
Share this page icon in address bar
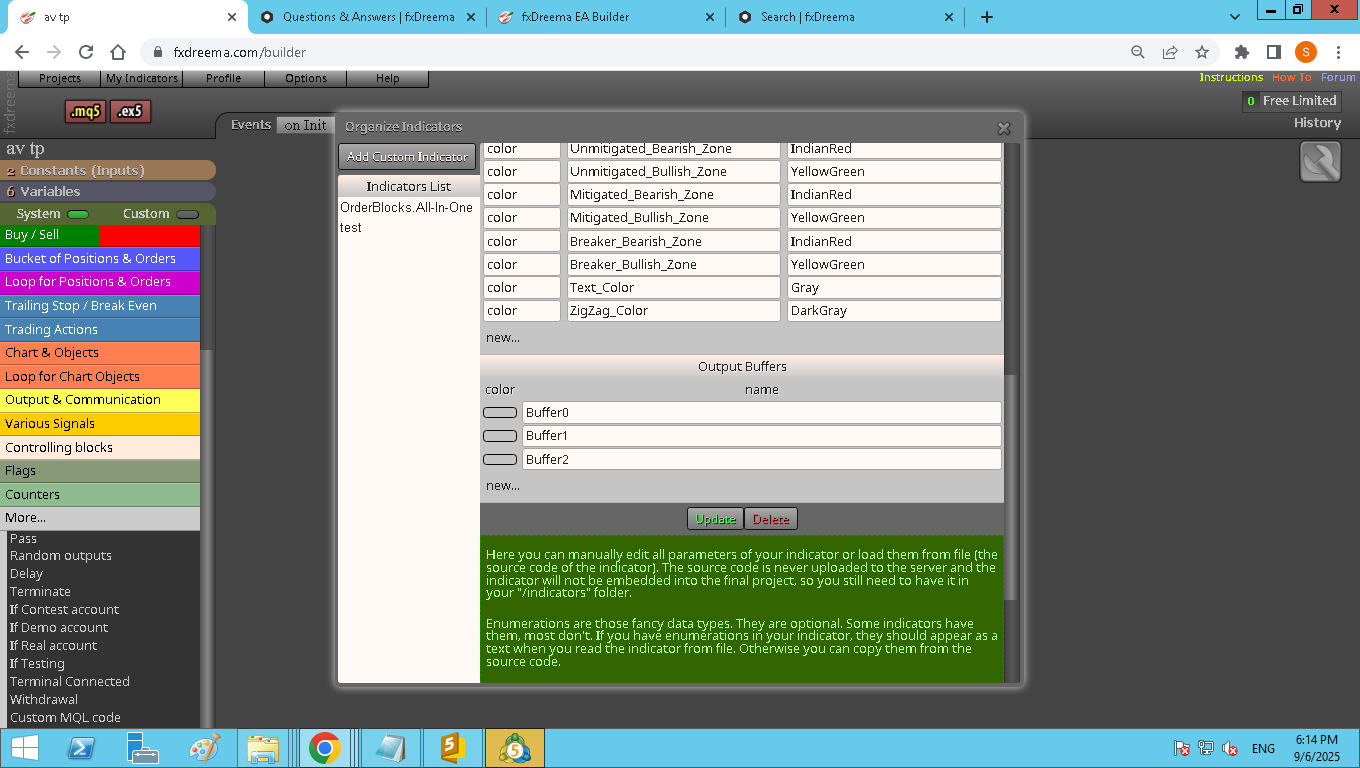tap(1170, 52)
